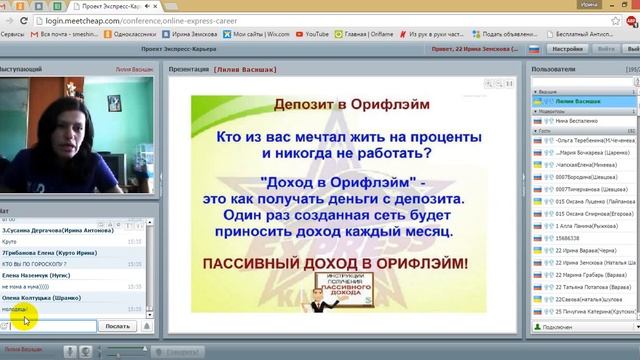The image size is (640, 360).
Task: Zoom in on the presentation slide
Action: click(x=489, y=84)
